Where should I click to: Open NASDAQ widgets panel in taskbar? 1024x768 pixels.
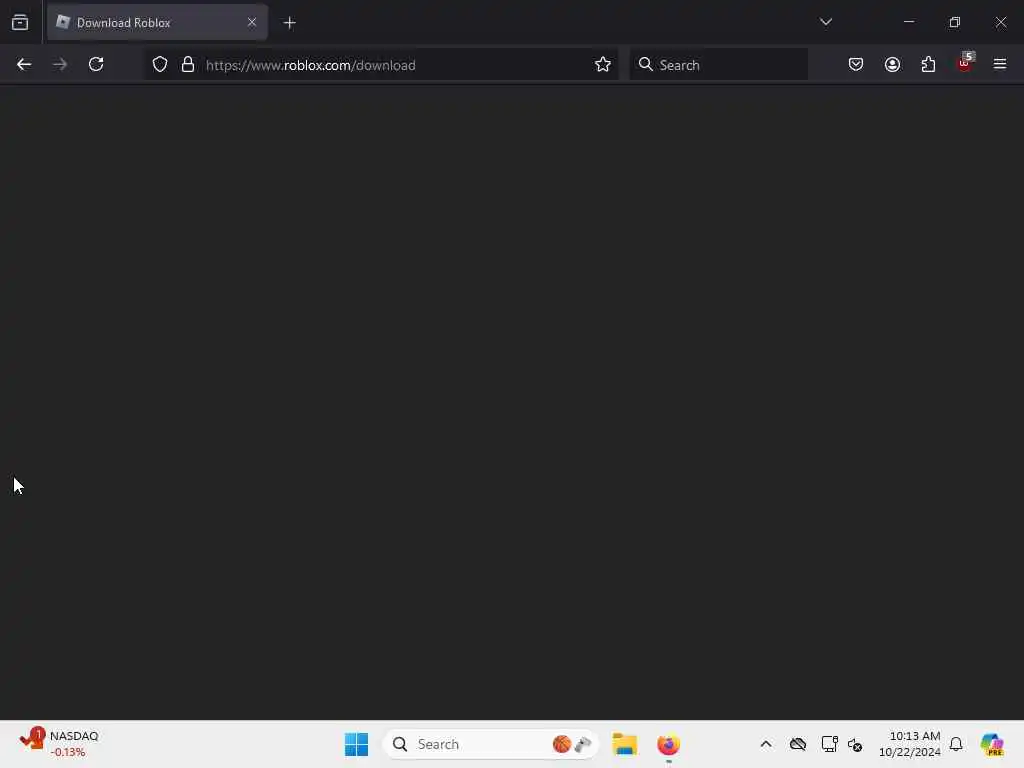point(59,744)
